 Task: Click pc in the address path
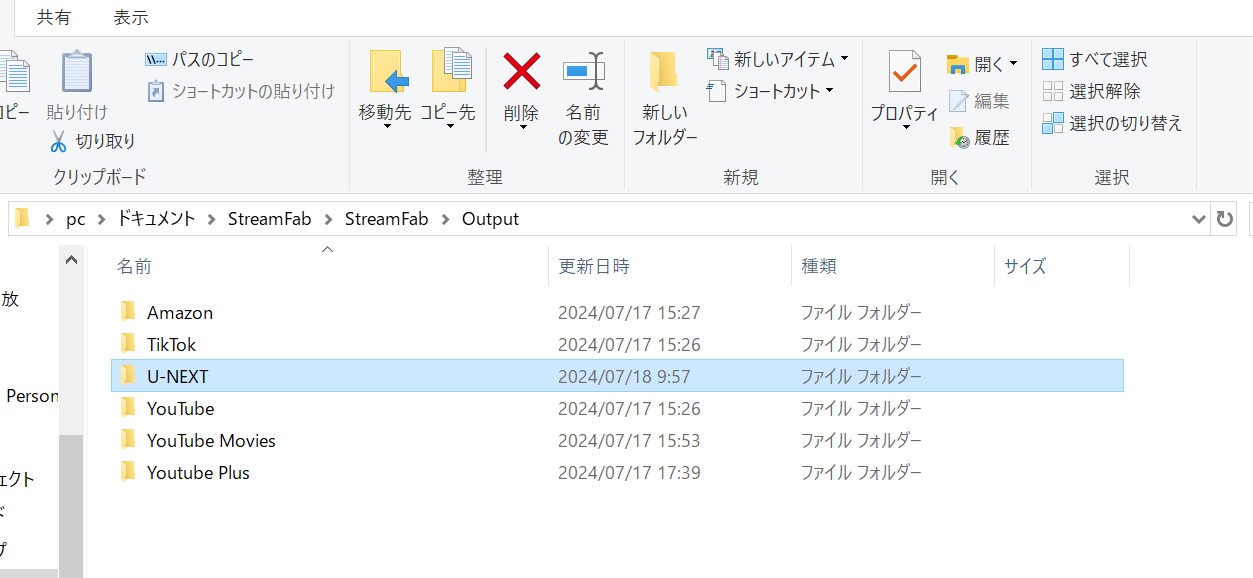[x=76, y=219]
